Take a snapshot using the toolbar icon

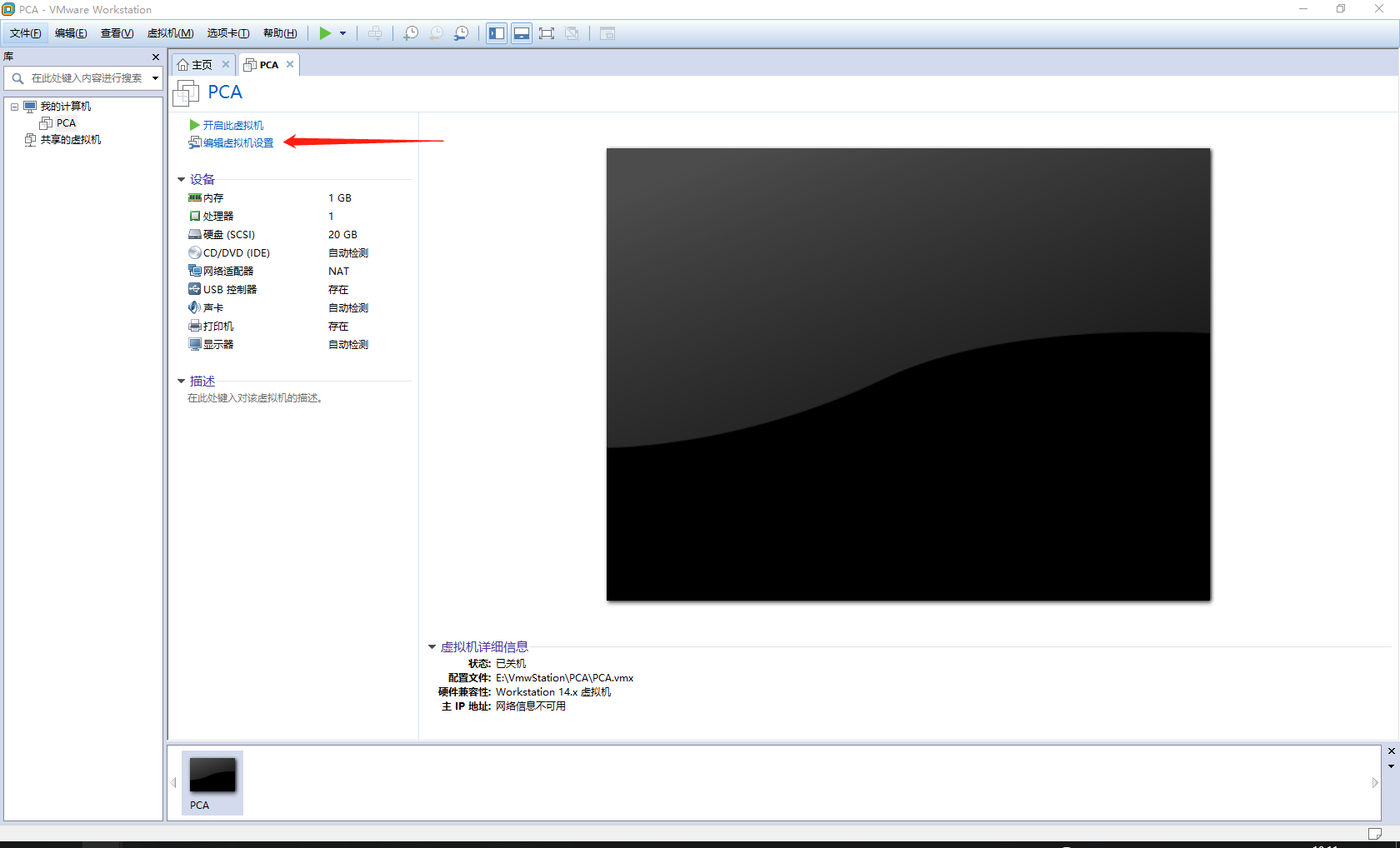click(410, 33)
